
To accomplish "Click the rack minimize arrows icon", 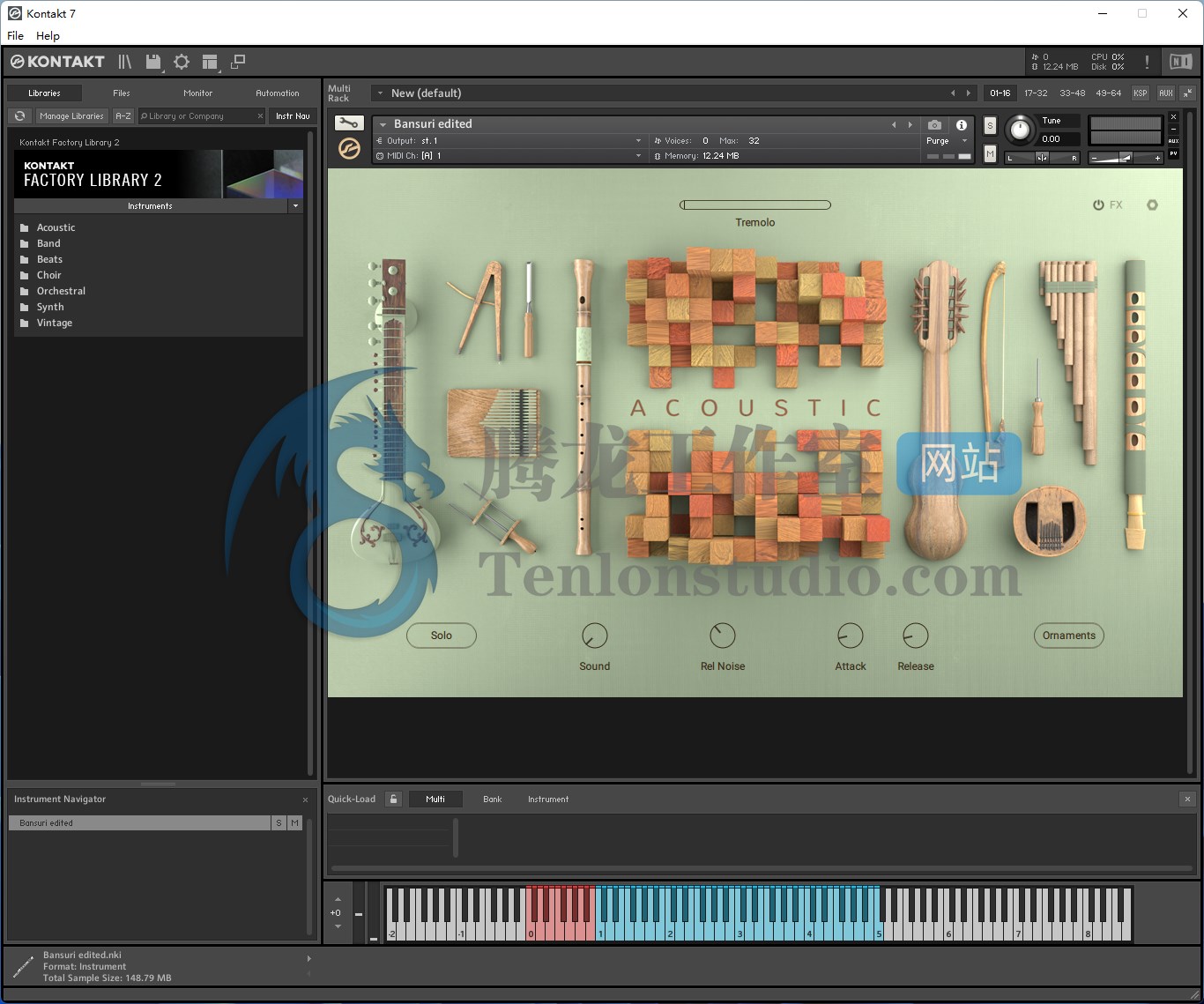I will [1187, 93].
